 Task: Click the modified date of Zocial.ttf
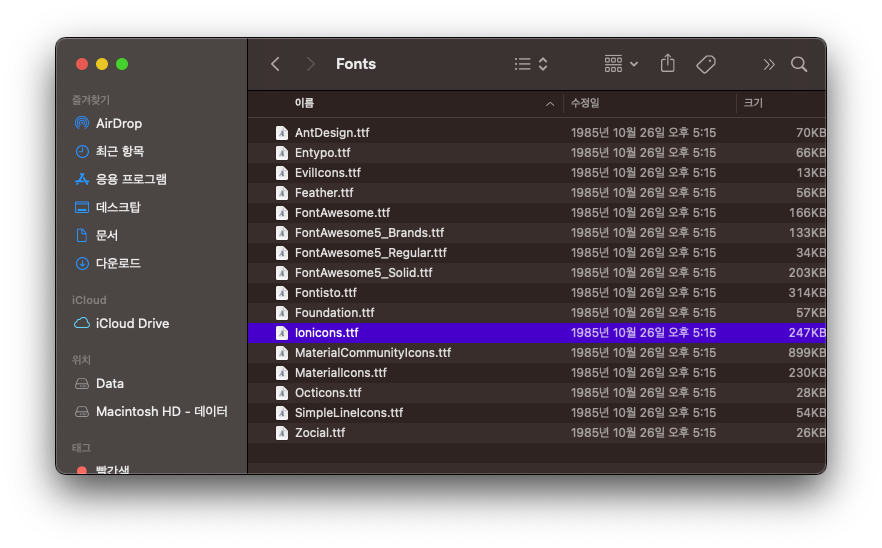pyautogui.click(x=643, y=433)
